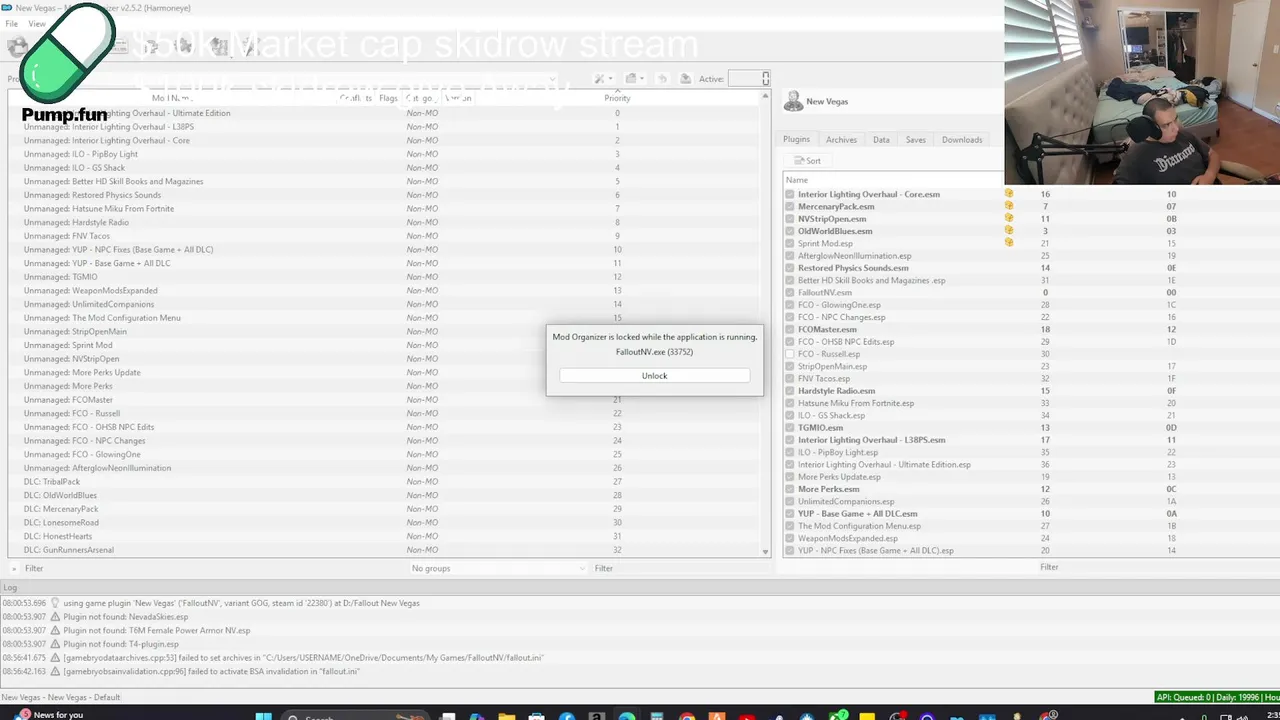This screenshot has height=720, width=1280.
Task: Click the Mod Organizer instance globe icon
Action: [x=17, y=46]
